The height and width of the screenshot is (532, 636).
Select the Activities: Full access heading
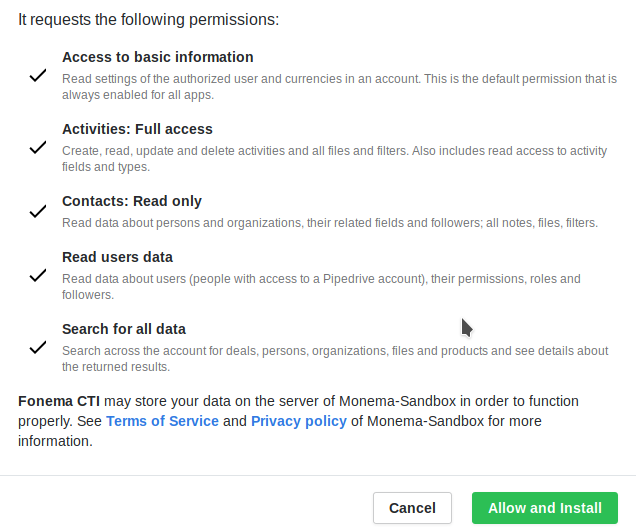pyautogui.click(x=137, y=129)
